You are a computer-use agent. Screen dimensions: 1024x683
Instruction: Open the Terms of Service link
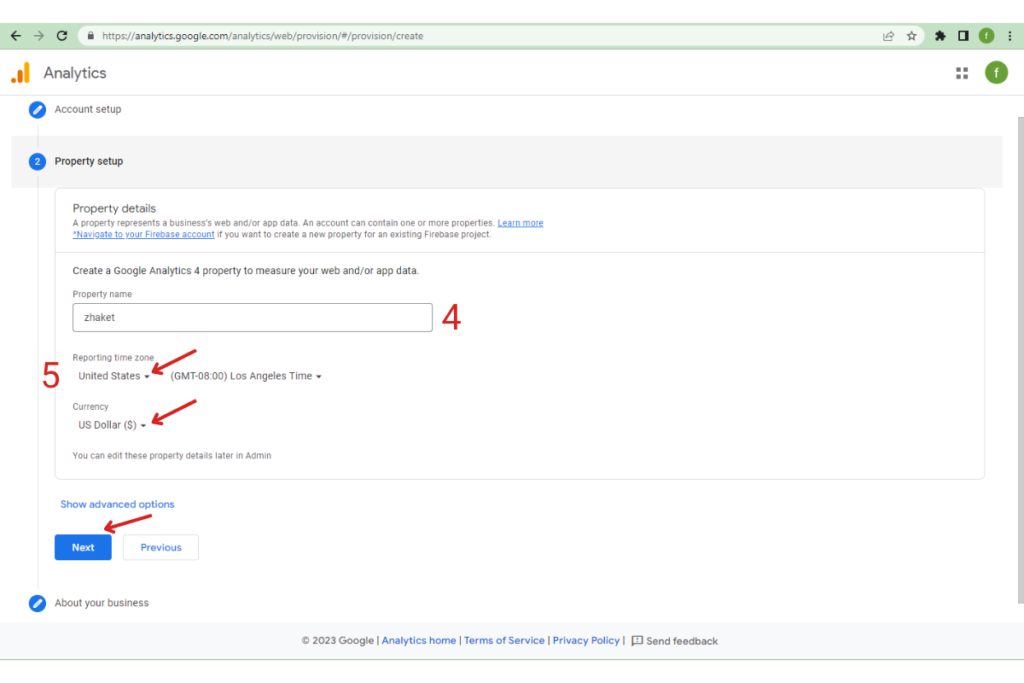tap(504, 641)
